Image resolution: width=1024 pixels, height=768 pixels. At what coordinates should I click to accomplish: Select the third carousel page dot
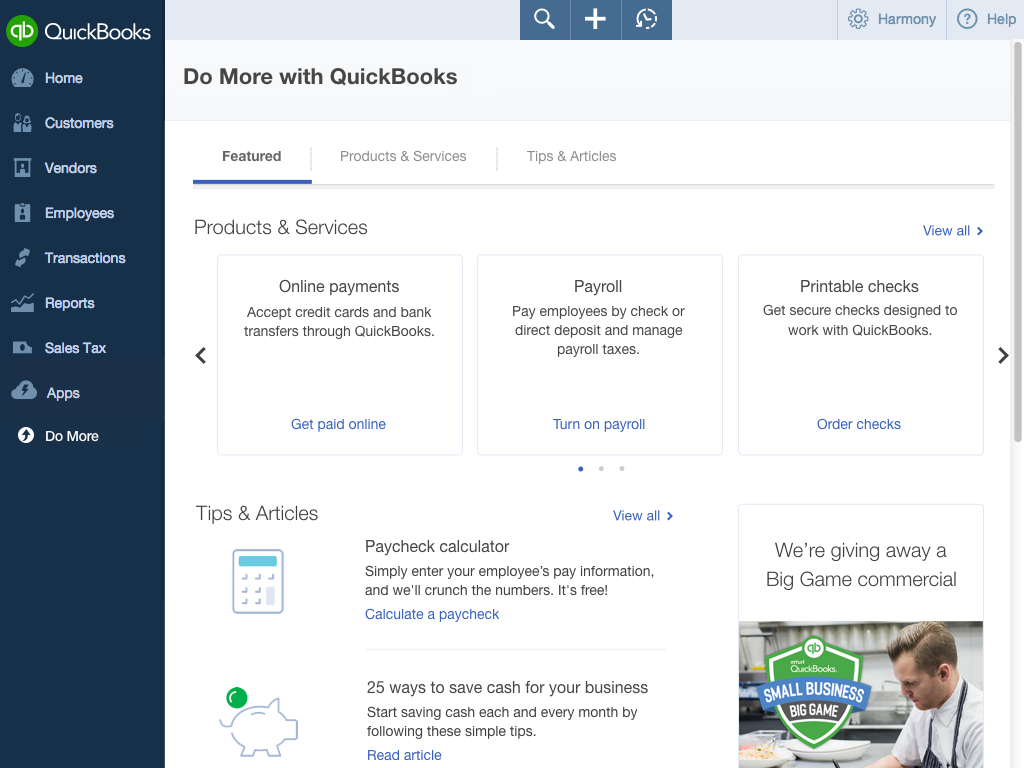point(622,468)
